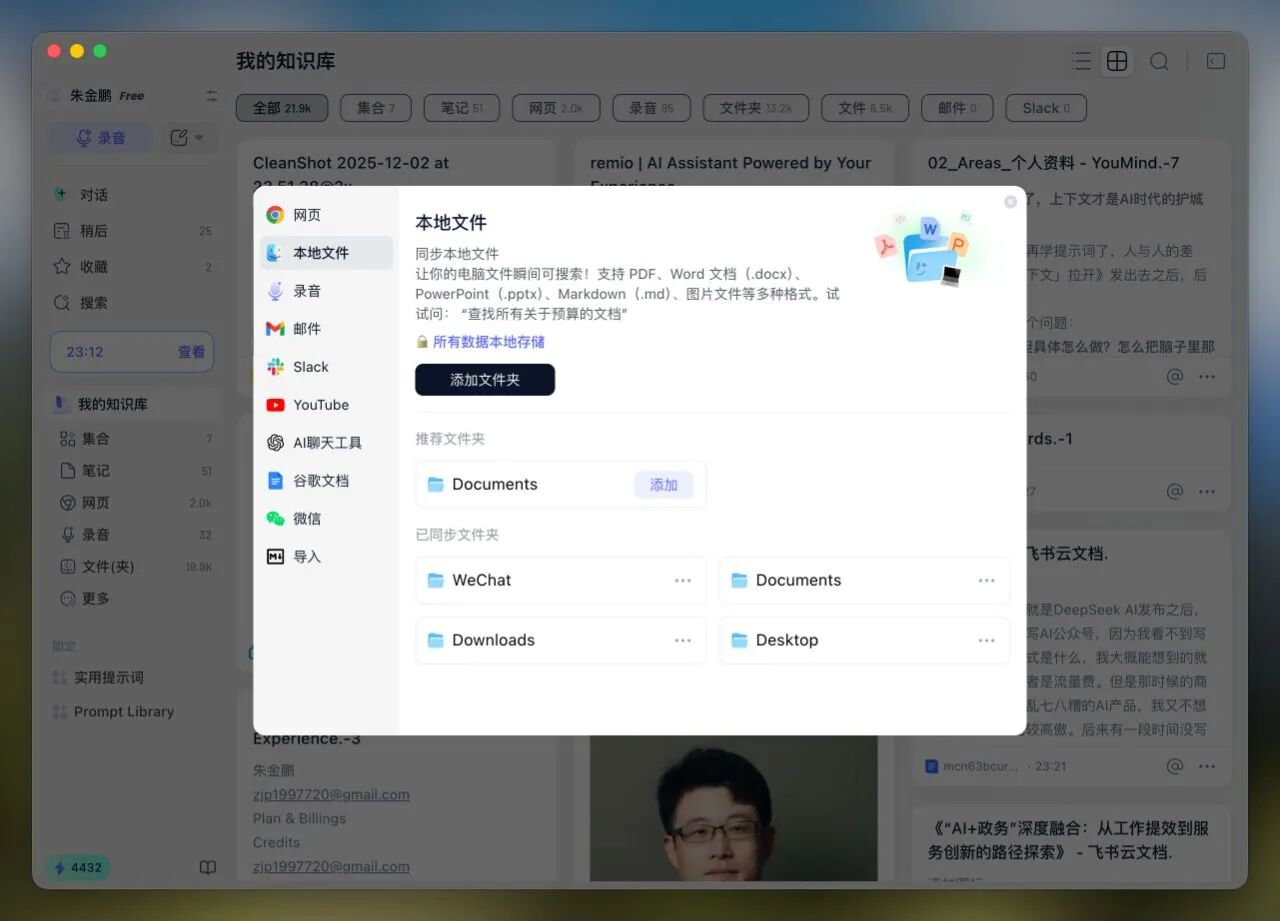1280x921 pixels.
Task: Open the WeChat folder more options menu
Action: point(683,581)
